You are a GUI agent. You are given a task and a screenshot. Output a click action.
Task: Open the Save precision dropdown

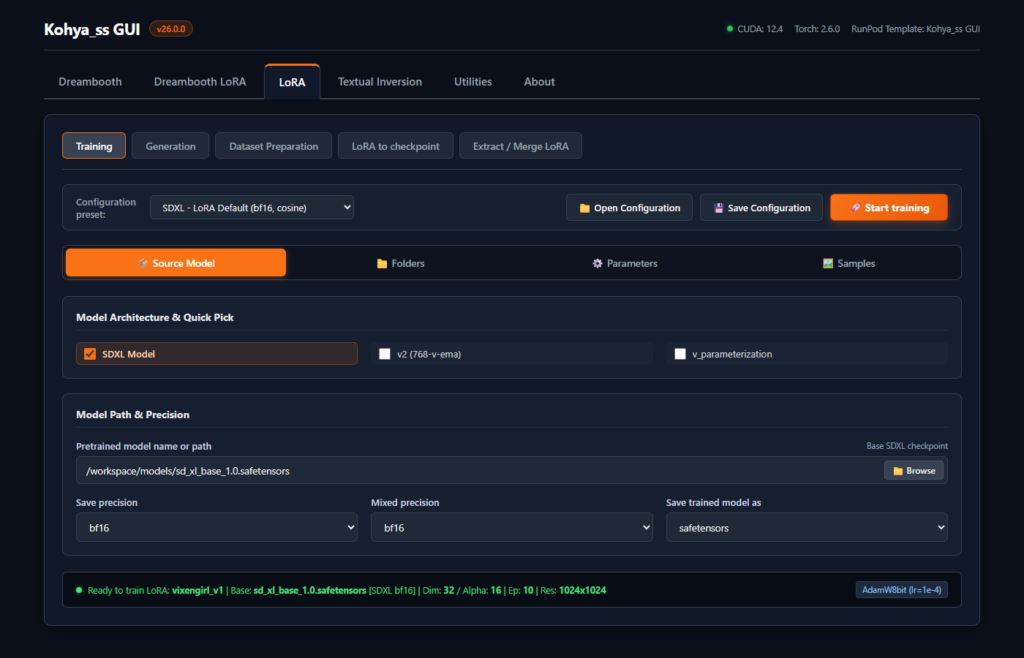click(217, 527)
